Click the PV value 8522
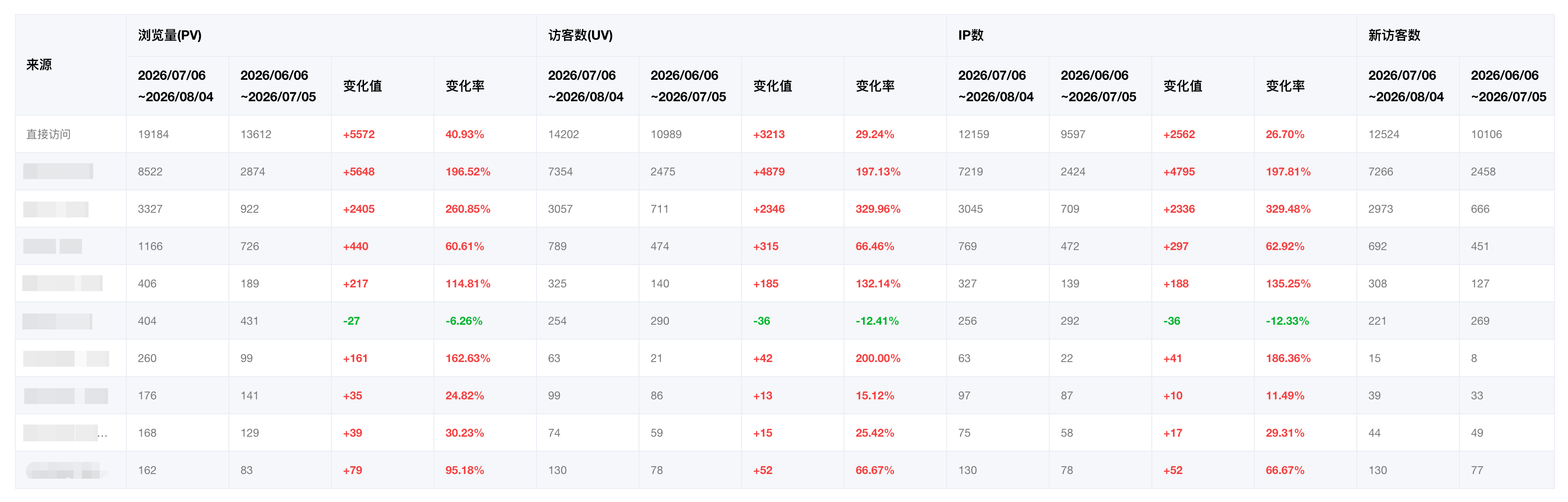1568x502 pixels. [x=151, y=172]
